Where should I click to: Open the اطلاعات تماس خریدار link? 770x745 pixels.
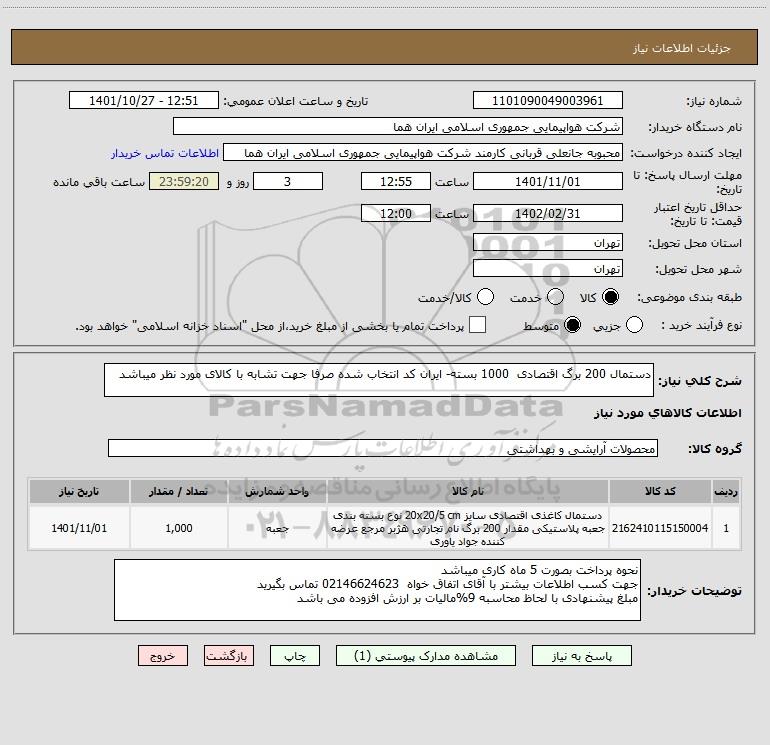pyautogui.click(x=165, y=153)
